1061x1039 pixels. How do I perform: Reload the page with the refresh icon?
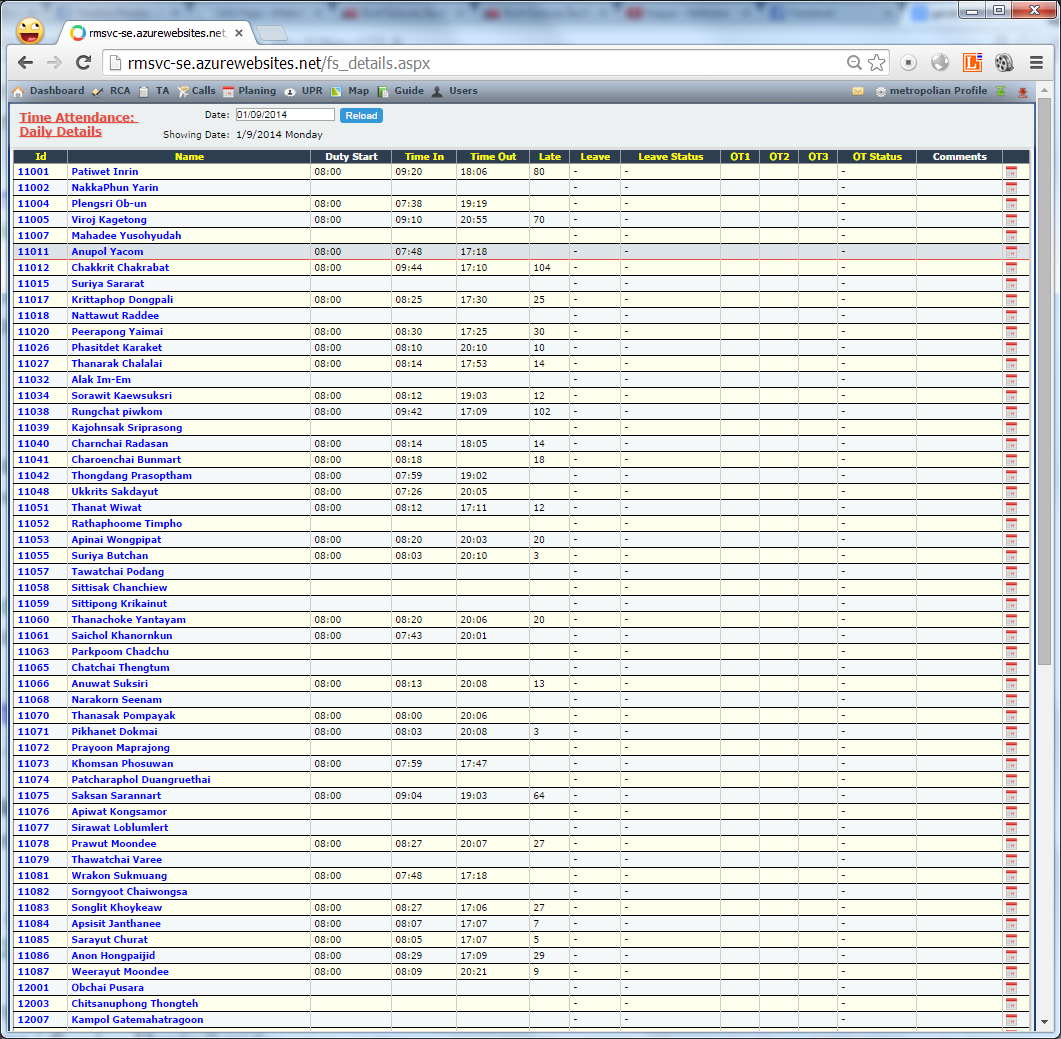[x=83, y=63]
